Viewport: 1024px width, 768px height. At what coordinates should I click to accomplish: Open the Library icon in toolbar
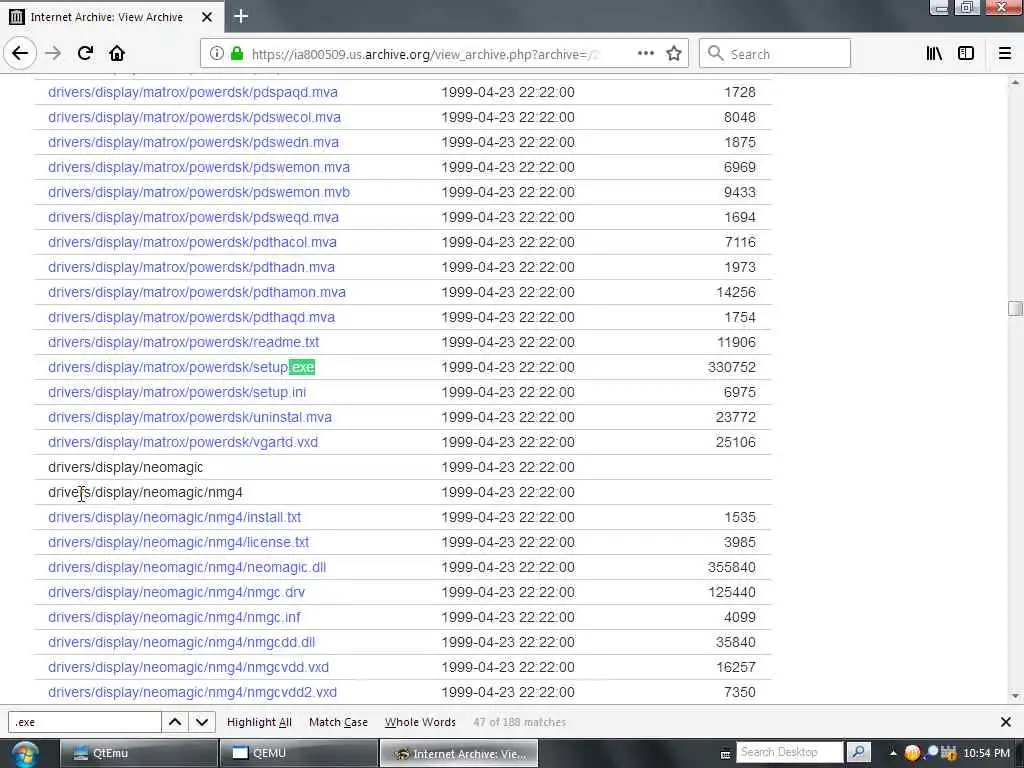(934, 54)
